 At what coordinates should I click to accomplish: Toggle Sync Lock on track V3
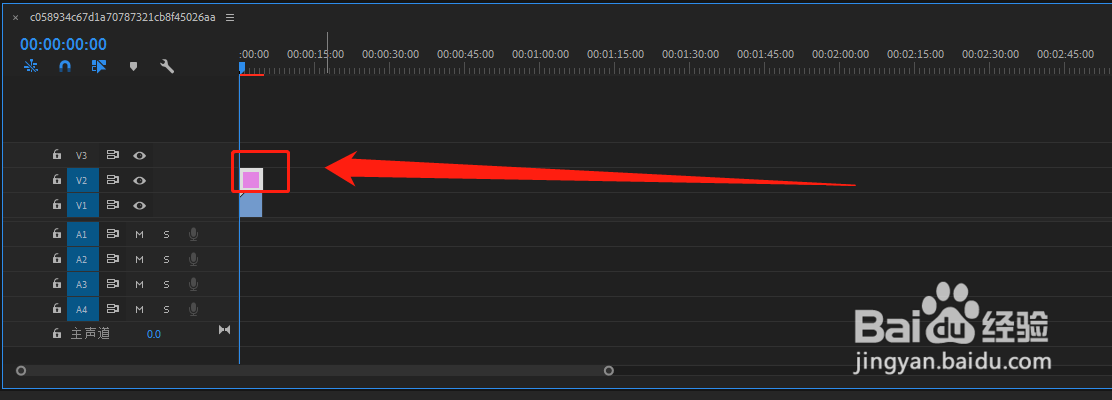click(112, 155)
